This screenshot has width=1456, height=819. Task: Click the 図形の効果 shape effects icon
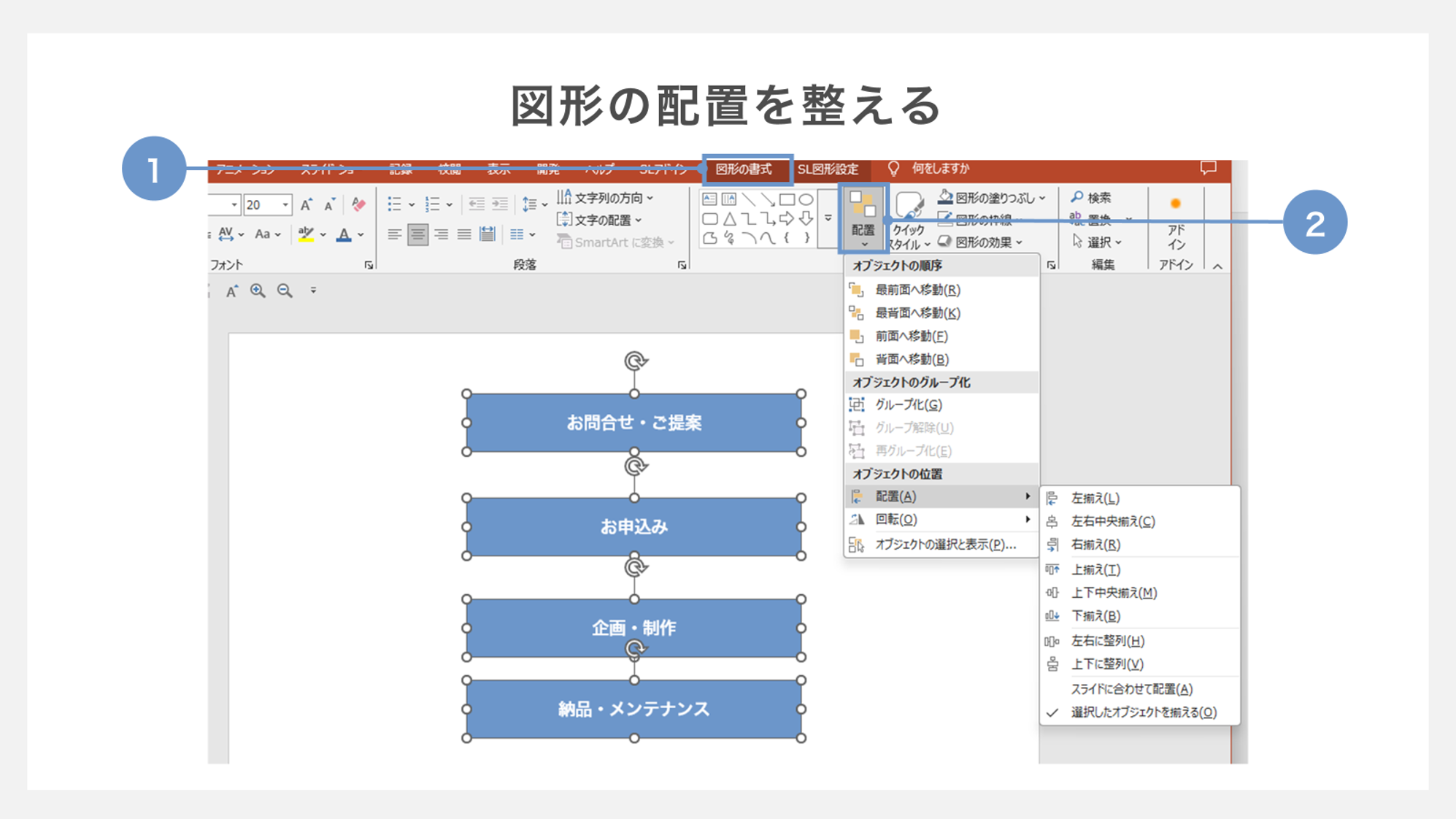(944, 242)
